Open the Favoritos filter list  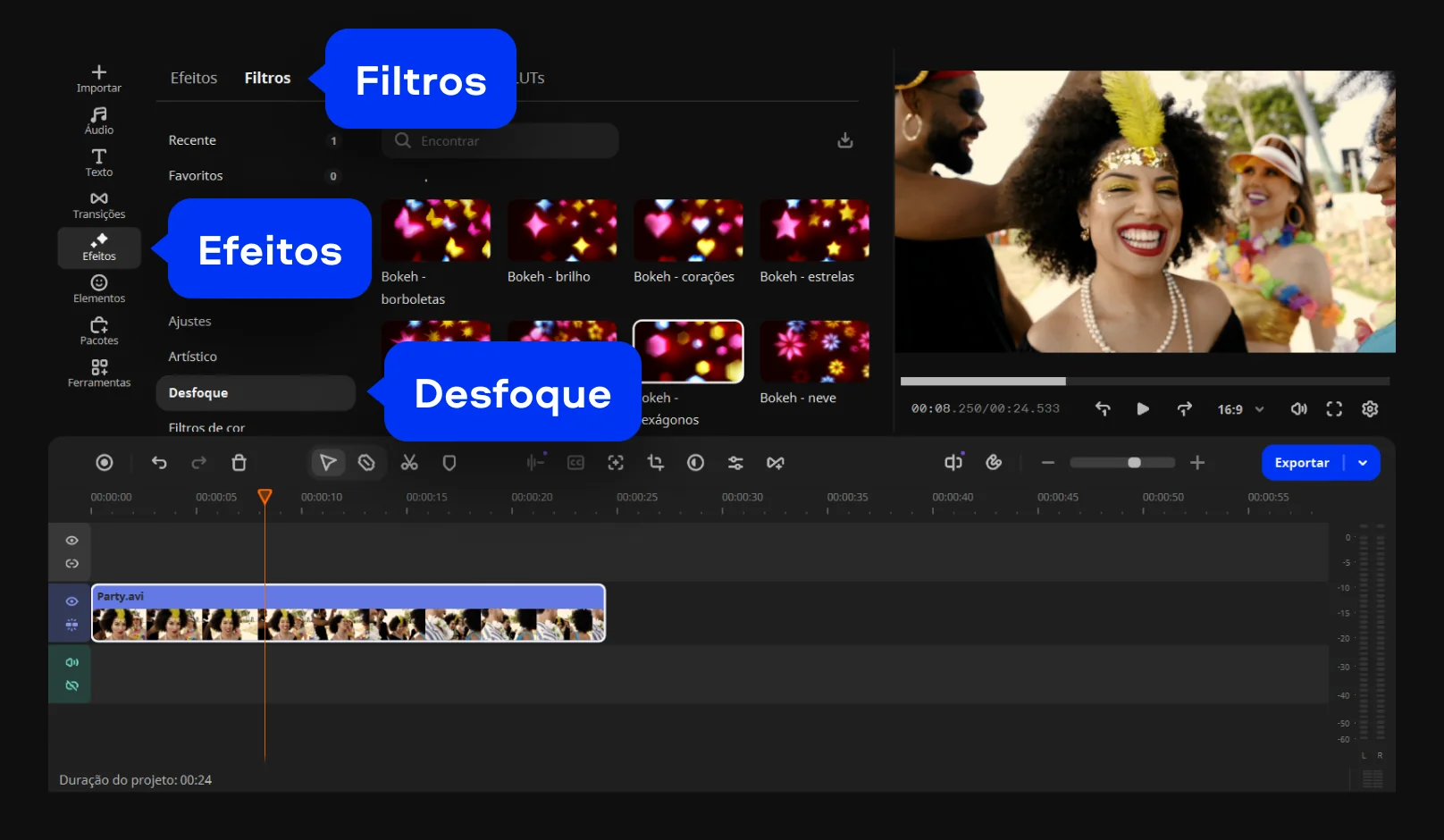coord(196,176)
